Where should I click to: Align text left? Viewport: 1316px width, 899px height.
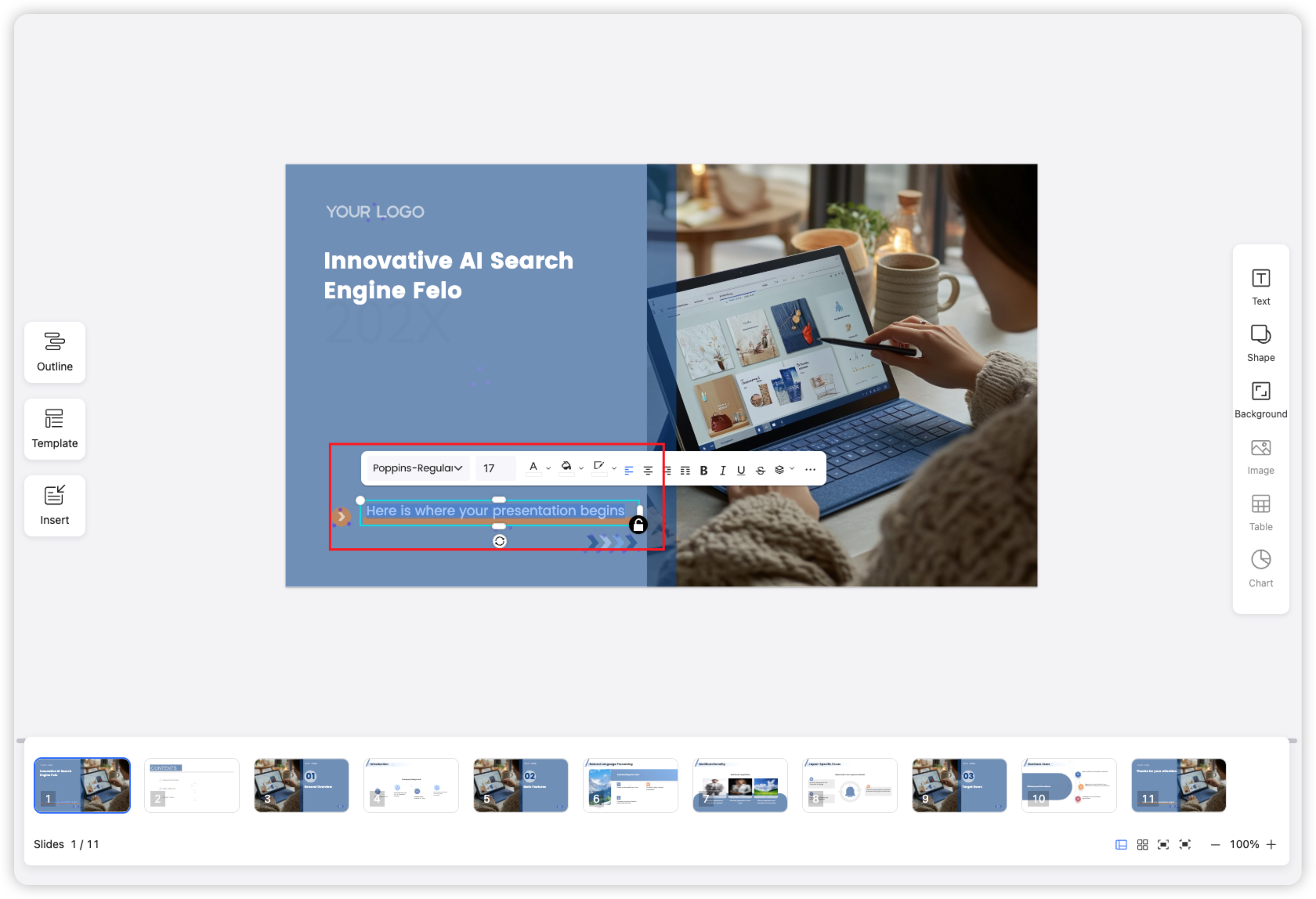(629, 470)
